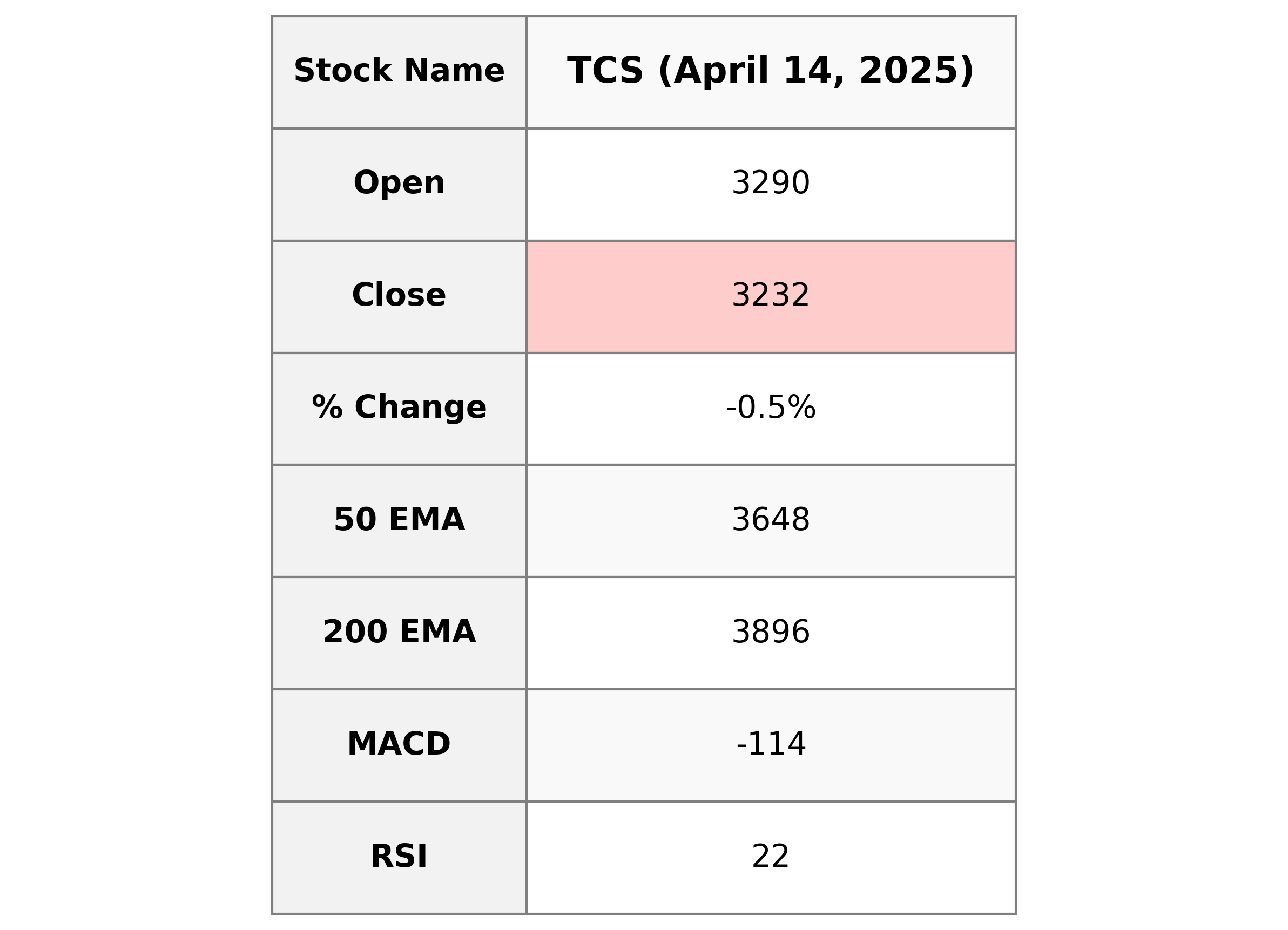
Task: Click the MACD row label
Action: [399, 744]
